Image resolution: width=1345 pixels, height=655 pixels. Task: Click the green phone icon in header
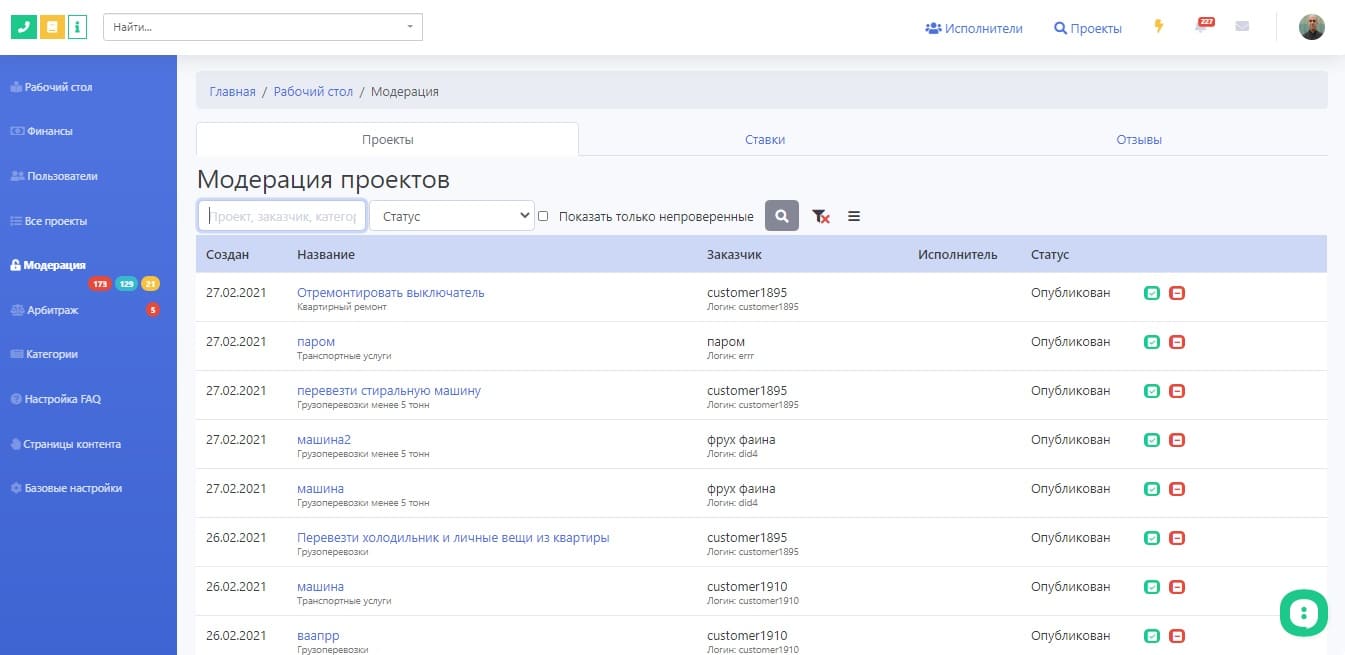23,27
